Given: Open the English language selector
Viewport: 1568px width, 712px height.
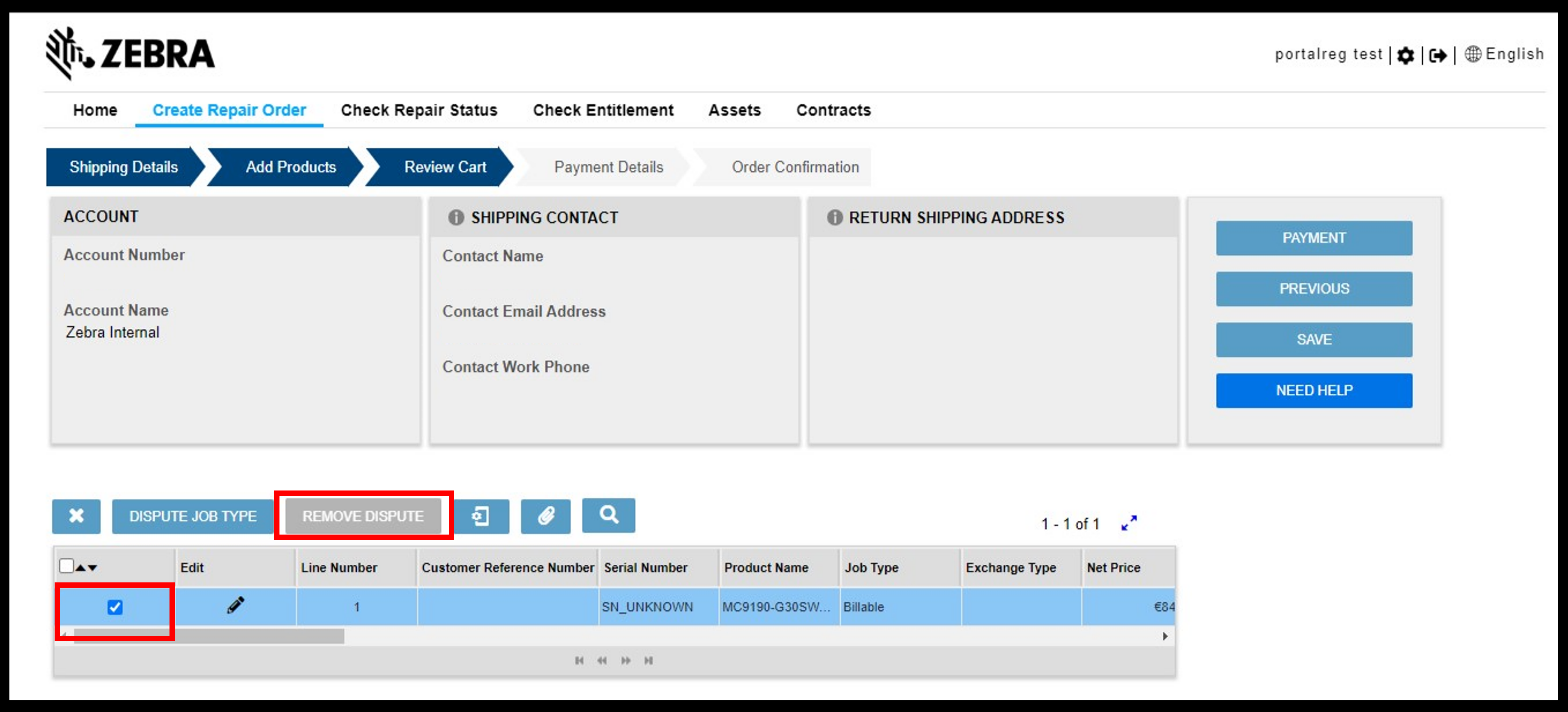Looking at the screenshot, I should coord(1504,54).
